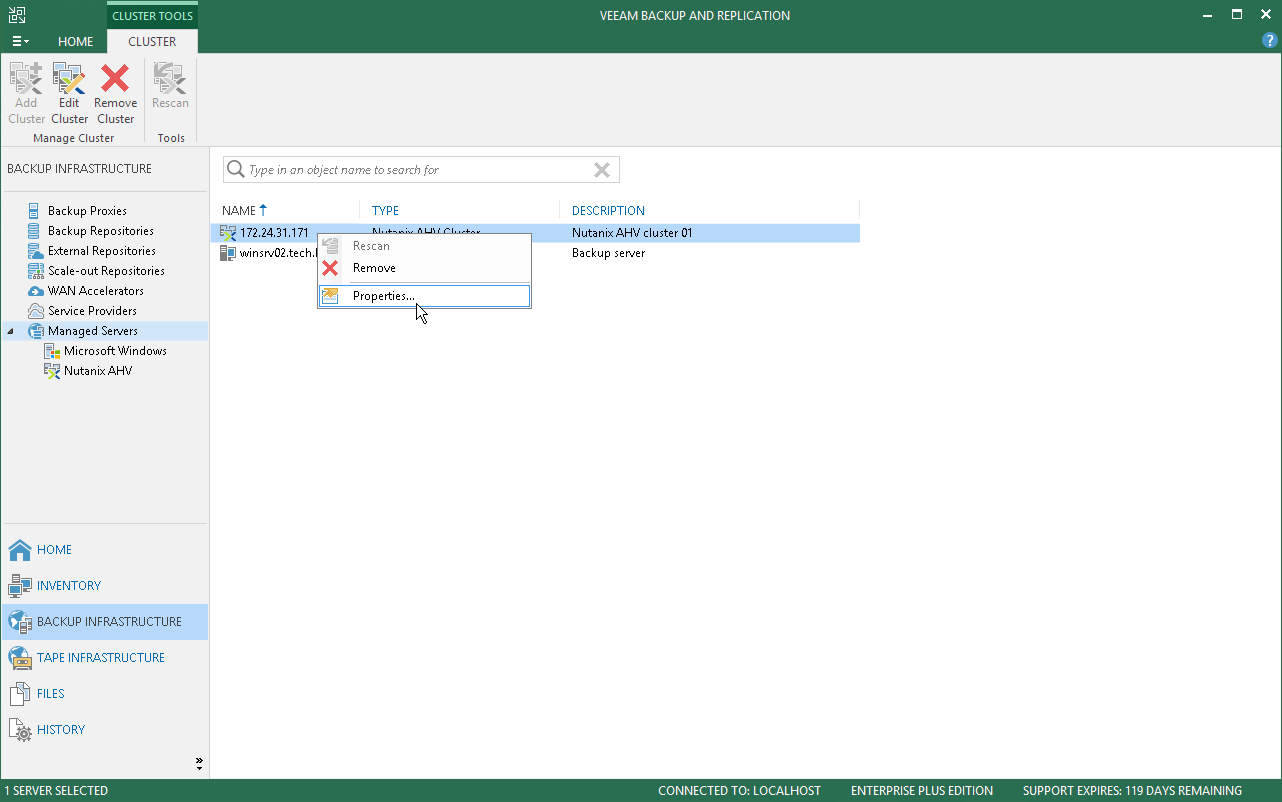Choose Rescan in the context menu
The height and width of the screenshot is (802, 1282).
click(x=424, y=246)
